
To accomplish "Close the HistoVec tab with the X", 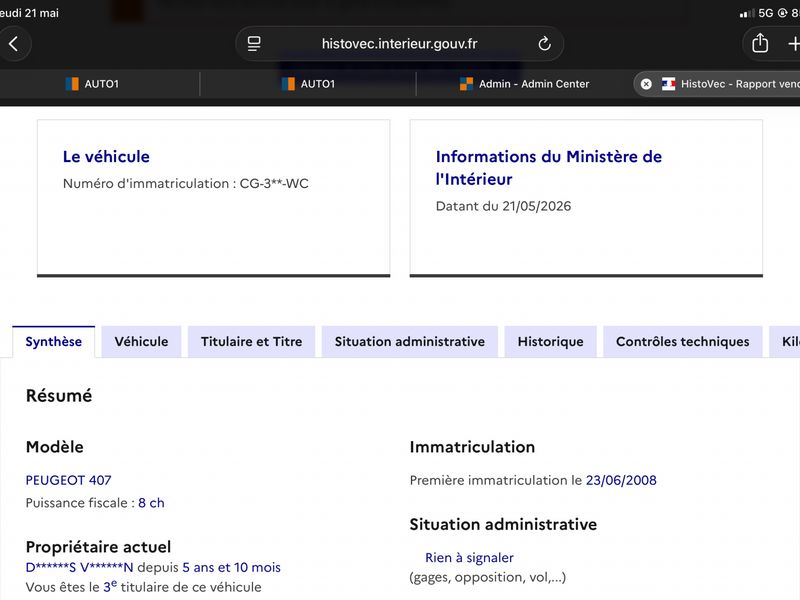I will coord(646,84).
